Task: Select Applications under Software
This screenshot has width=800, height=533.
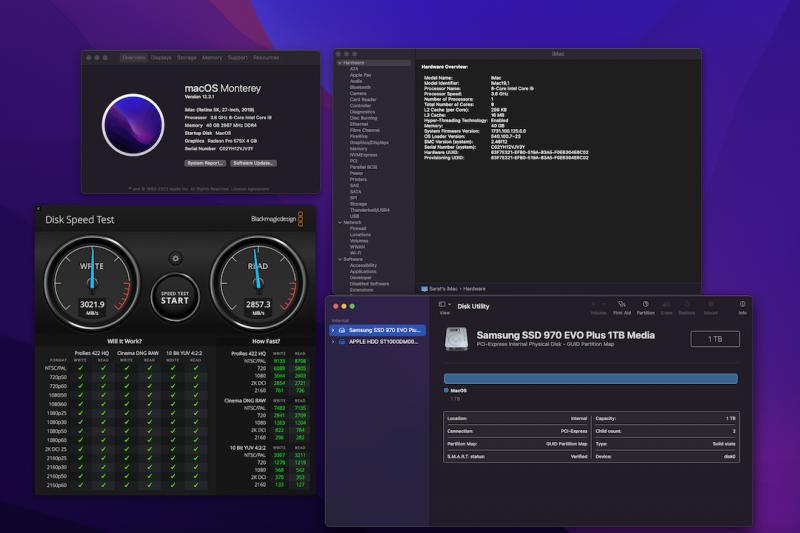Action: pos(363,271)
